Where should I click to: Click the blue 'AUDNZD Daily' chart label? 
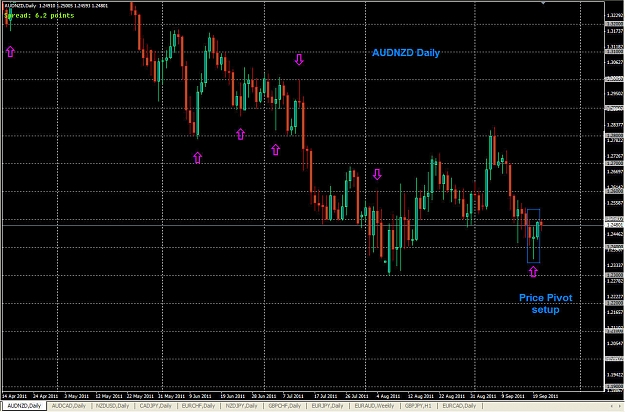pyautogui.click(x=406, y=53)
